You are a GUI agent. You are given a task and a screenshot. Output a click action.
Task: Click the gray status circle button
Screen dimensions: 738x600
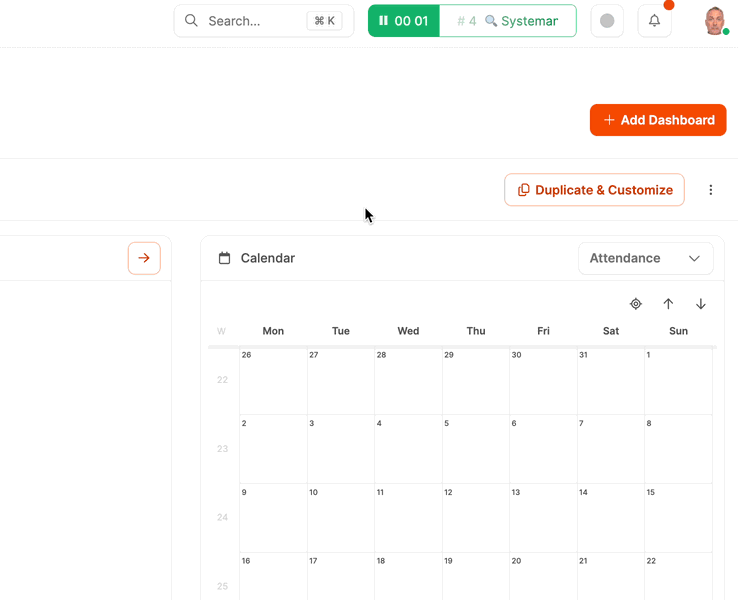tap(607, 21)
